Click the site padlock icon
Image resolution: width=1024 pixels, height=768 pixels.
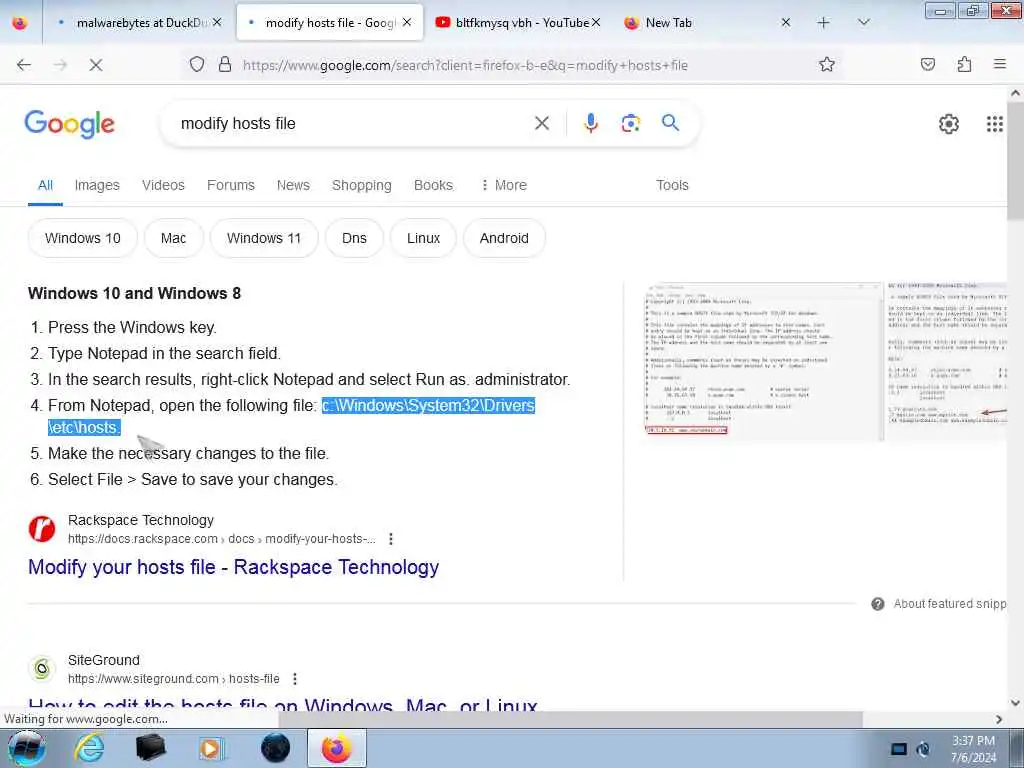pyautogui.click(x=225, y=65)
